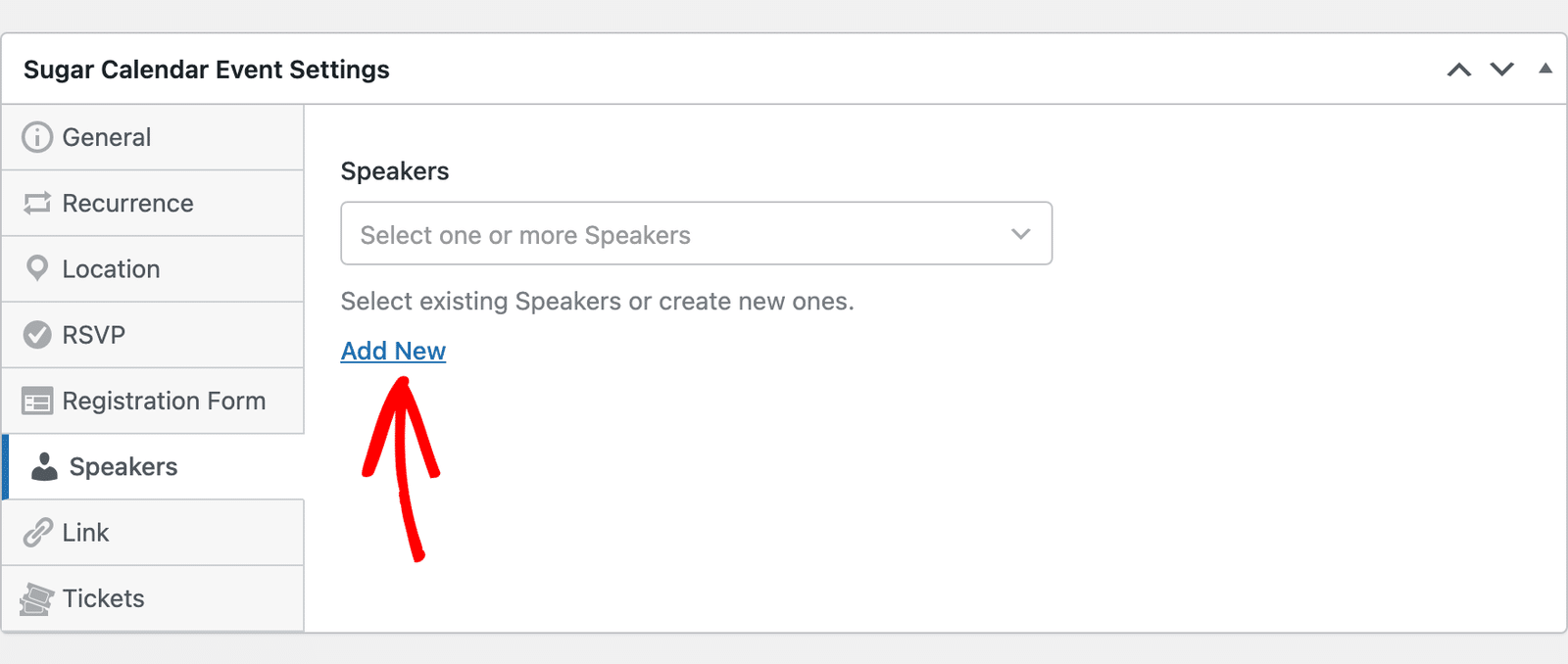Screen dimensions: 1568x664
Task: Click the Speakers field heading
Action: tap(395, 171)
